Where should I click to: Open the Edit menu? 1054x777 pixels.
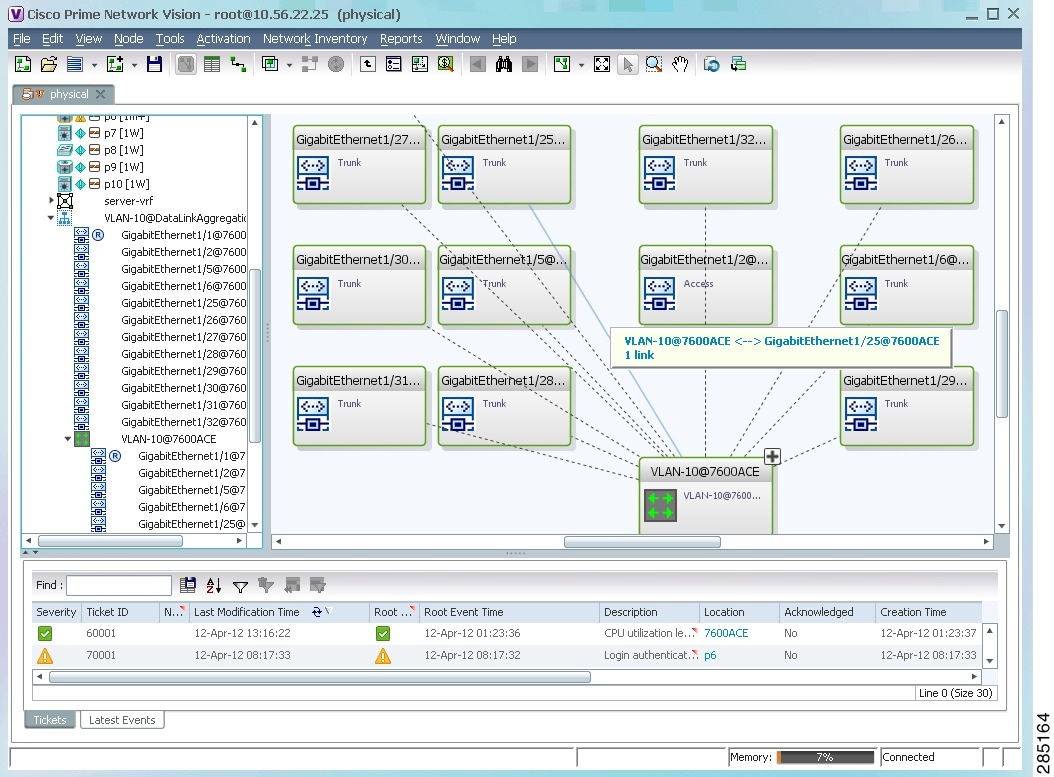tap(52, 39)
